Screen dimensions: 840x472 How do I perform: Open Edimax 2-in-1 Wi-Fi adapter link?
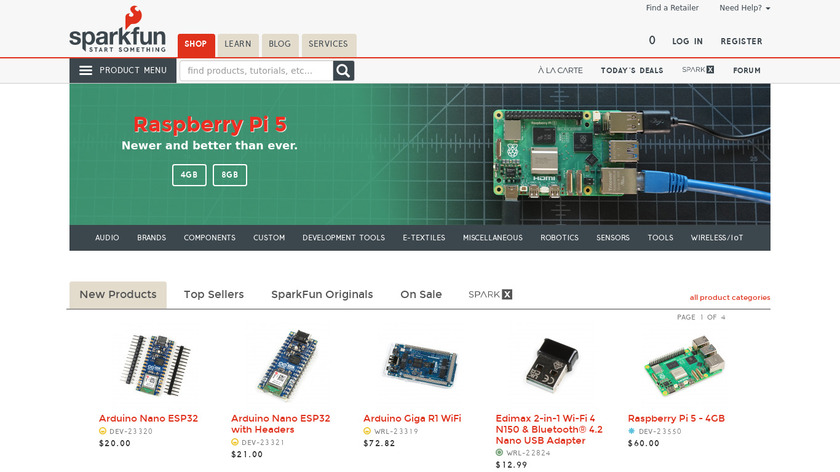pos(549,430)
